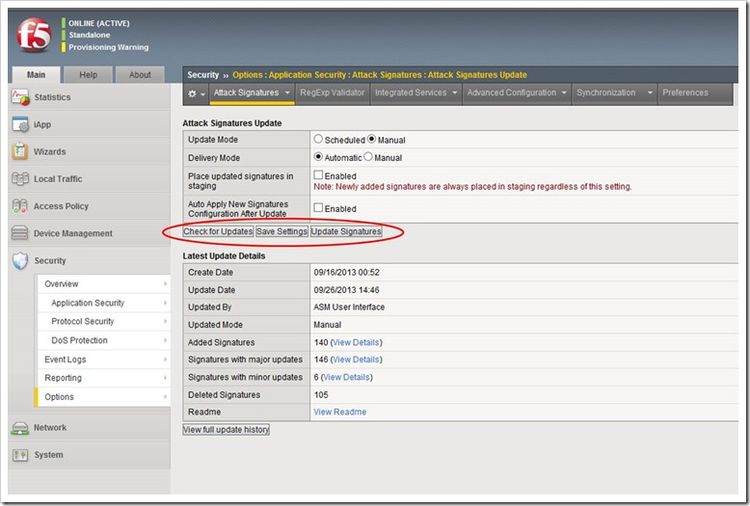Screen dimensions: 750x506
Task: Enable Auto Apply New Signatures checkbox
Action: tap(319, 208)
